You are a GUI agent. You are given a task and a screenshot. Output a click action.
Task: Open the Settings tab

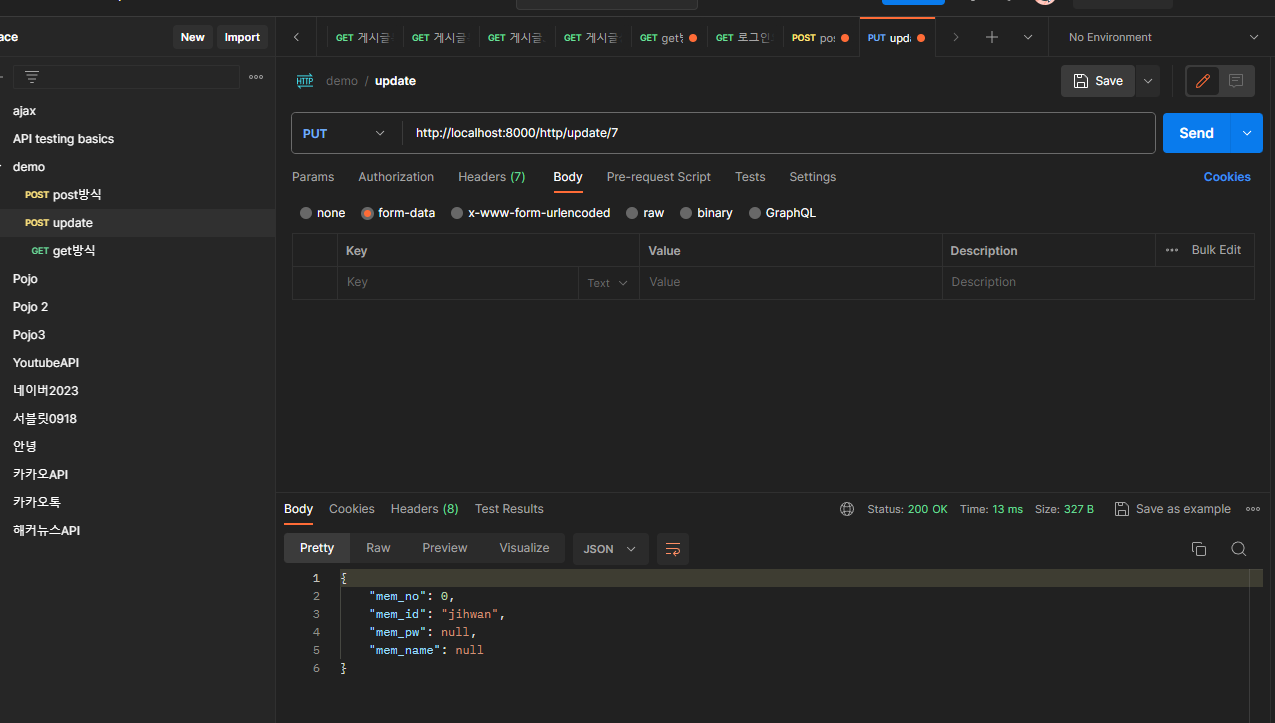813,177
